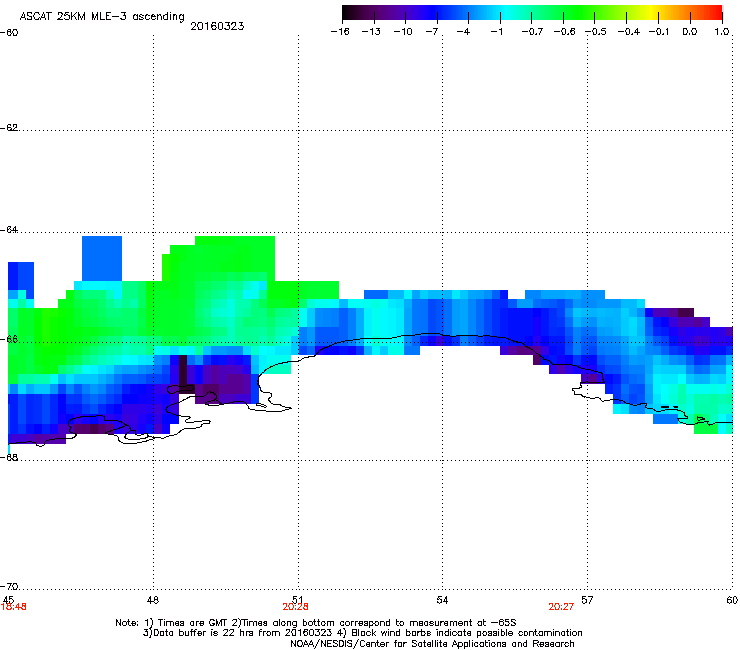The width and height of the screenshot is (740, 650).
Task: Click the -0.1 color scale label
Action: (x=659, y=32)
